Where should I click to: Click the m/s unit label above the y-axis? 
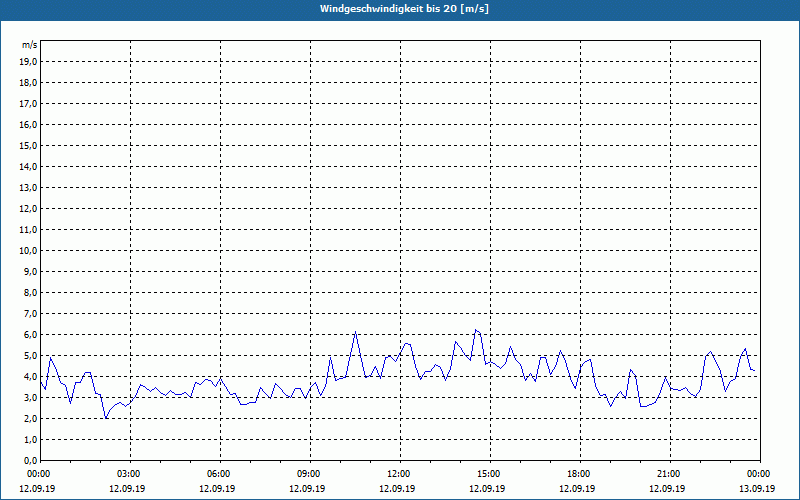tap(30, 45)
